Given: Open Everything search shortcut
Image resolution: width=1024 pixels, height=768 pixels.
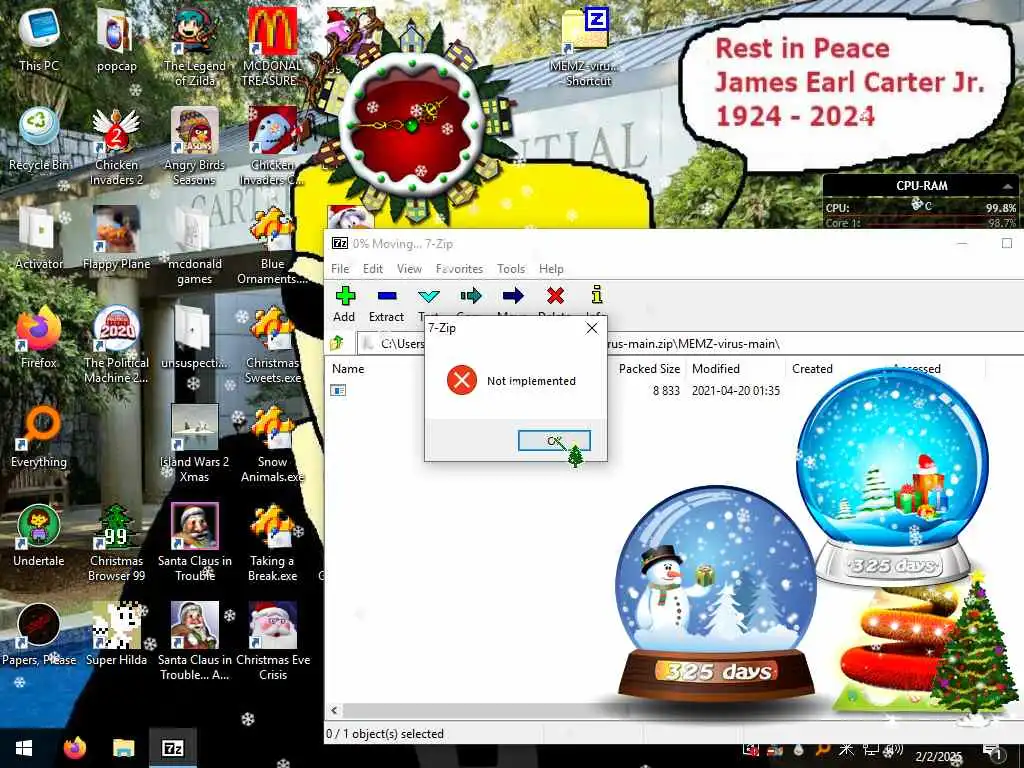Looking at the screenshot, I should pos(39,436).
